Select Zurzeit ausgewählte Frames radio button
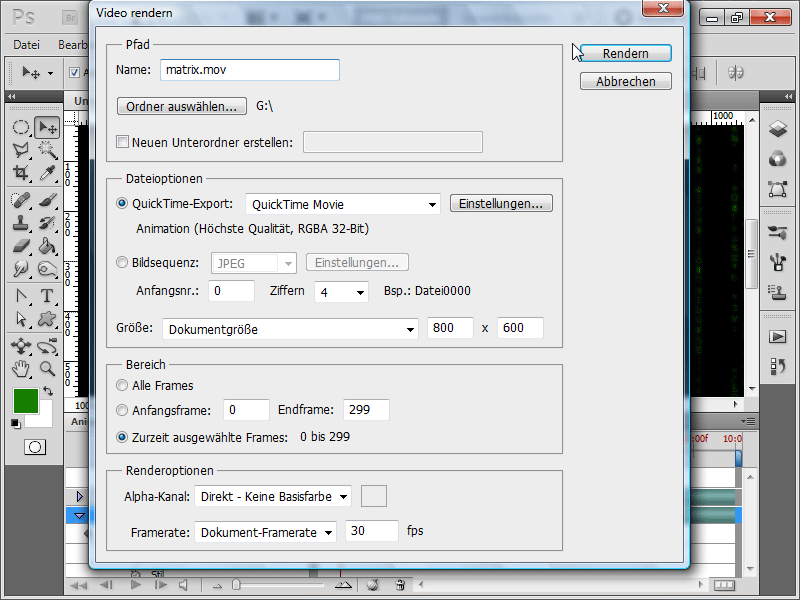Image resolution: width=800 pixels, height=600 pixels. coord(122,437)
